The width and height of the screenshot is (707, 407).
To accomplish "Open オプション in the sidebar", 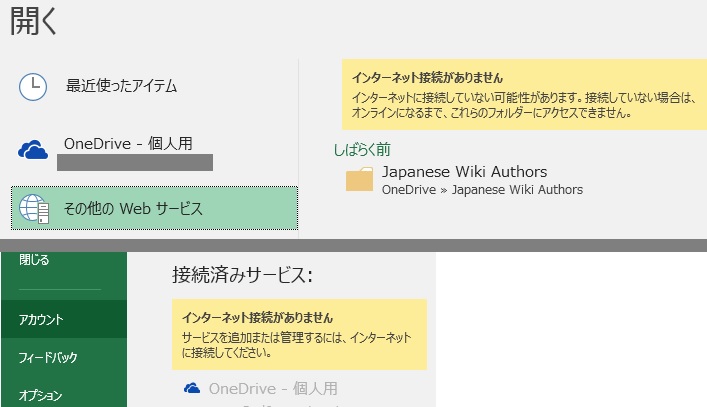I will pyautogui.click(x=64, y=395).
